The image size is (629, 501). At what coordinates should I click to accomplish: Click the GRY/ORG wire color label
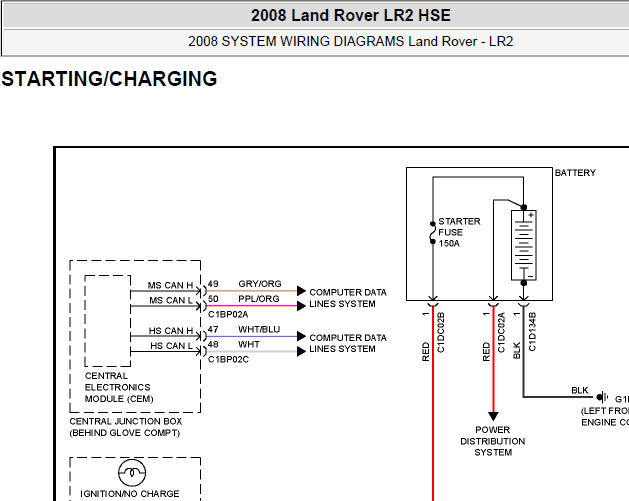[x=260, y=284]
